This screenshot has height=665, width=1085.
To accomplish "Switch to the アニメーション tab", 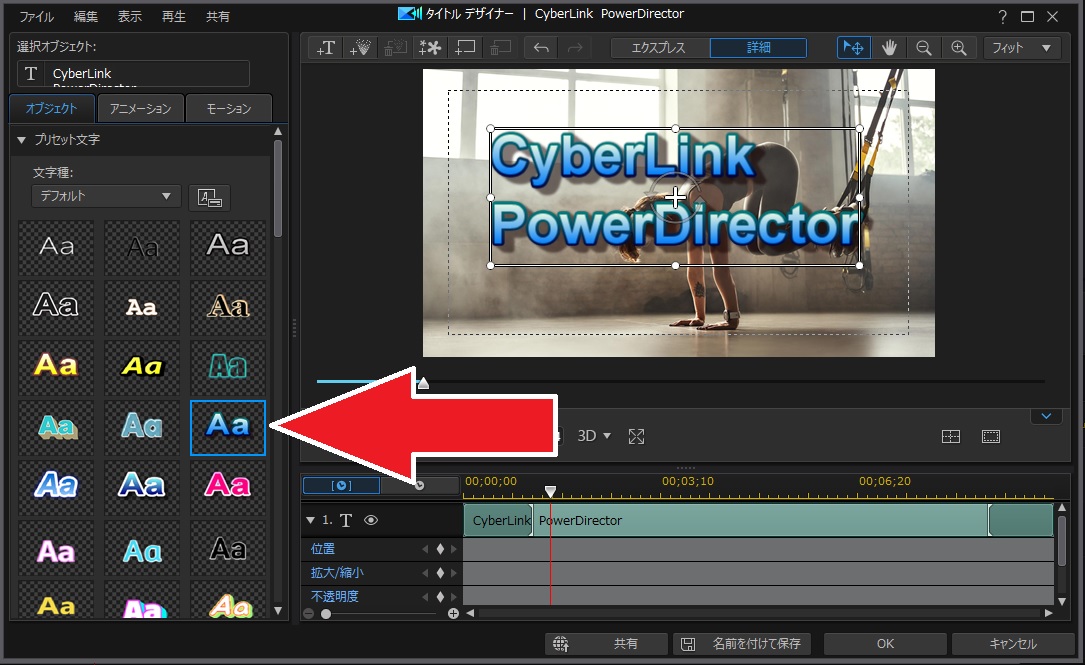I will tap(140, 109).
